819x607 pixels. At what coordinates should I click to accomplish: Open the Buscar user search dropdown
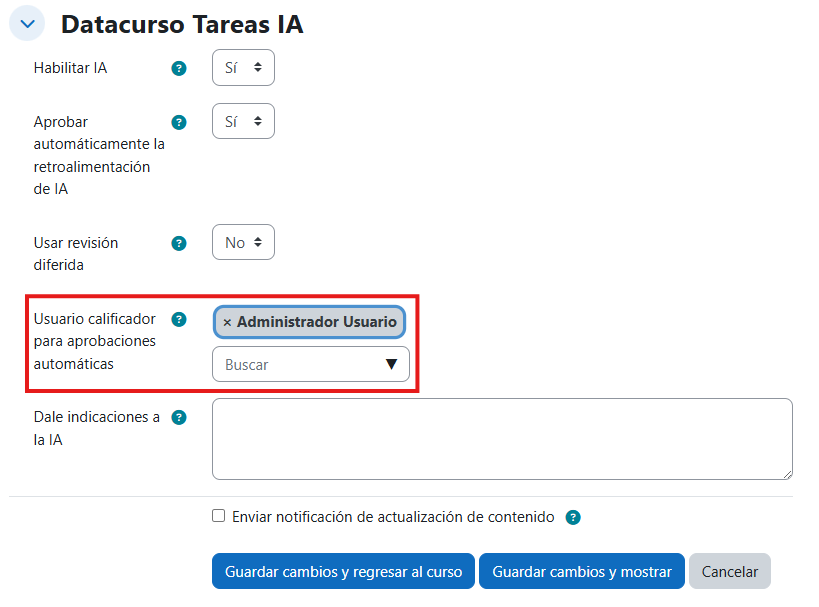tap(300, 363)
